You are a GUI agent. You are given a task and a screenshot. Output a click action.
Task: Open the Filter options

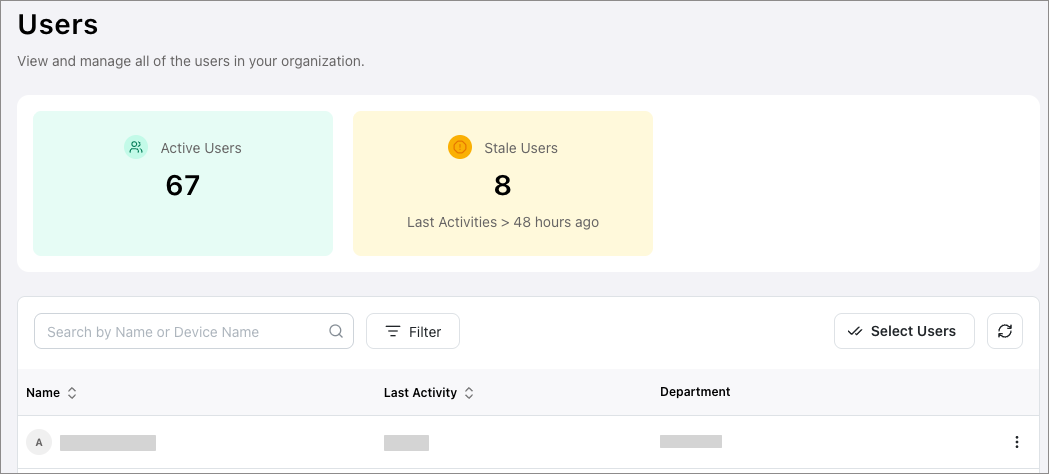coord(413,332)
